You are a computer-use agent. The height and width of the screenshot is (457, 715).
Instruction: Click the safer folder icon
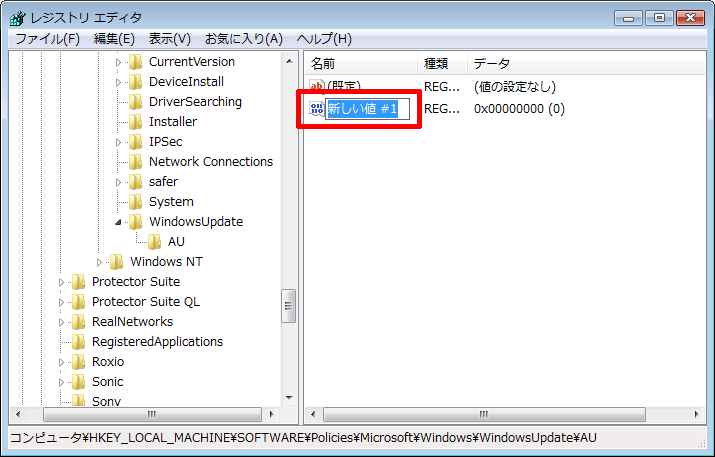click(x=135, y=182)
